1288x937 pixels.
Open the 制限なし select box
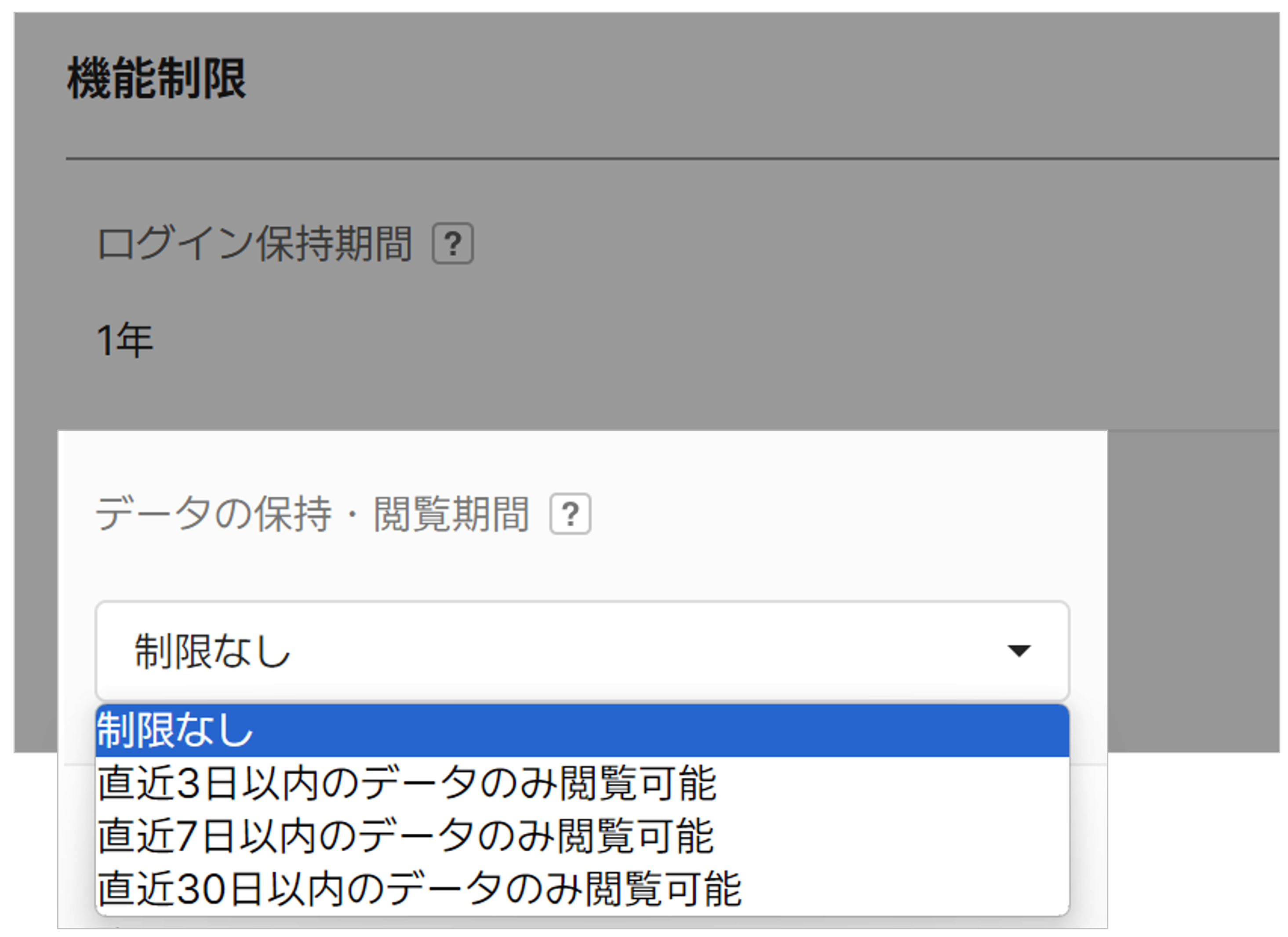582,651
